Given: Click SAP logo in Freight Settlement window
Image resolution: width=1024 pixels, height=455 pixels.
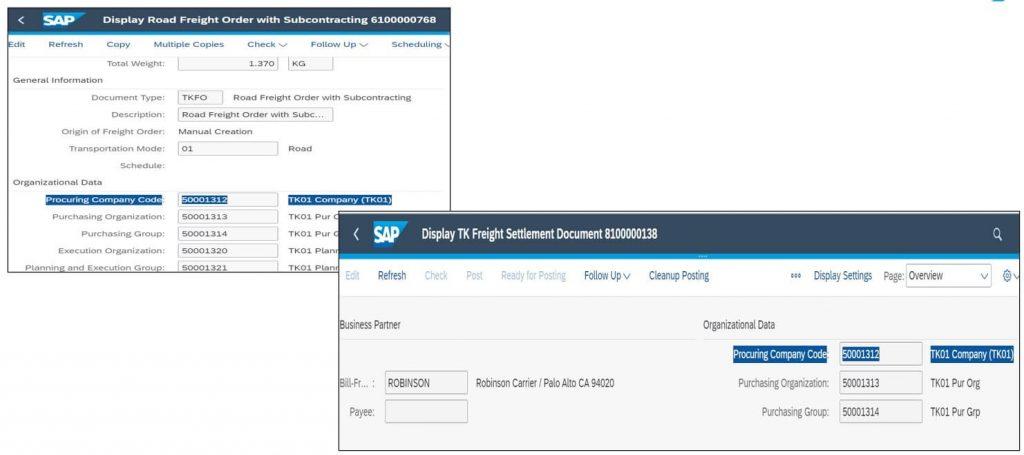Looking at the screenshot, I should pyautogui.click(x=390, y=234).
